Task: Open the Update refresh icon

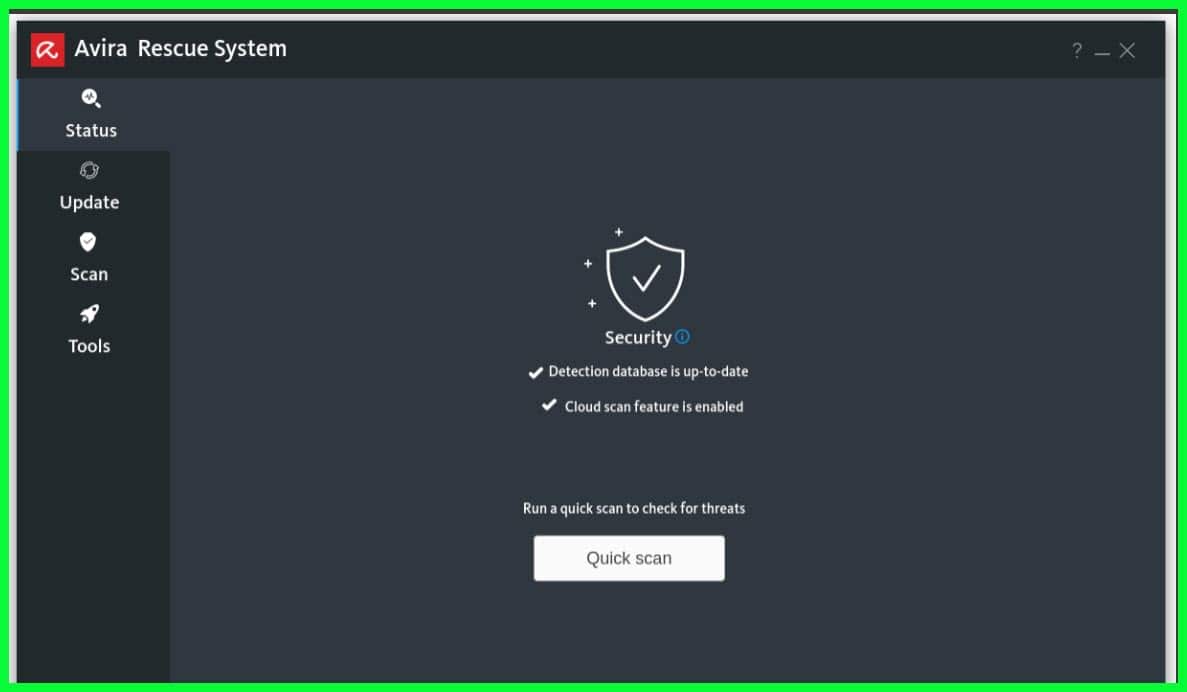Action: [89, 170]
